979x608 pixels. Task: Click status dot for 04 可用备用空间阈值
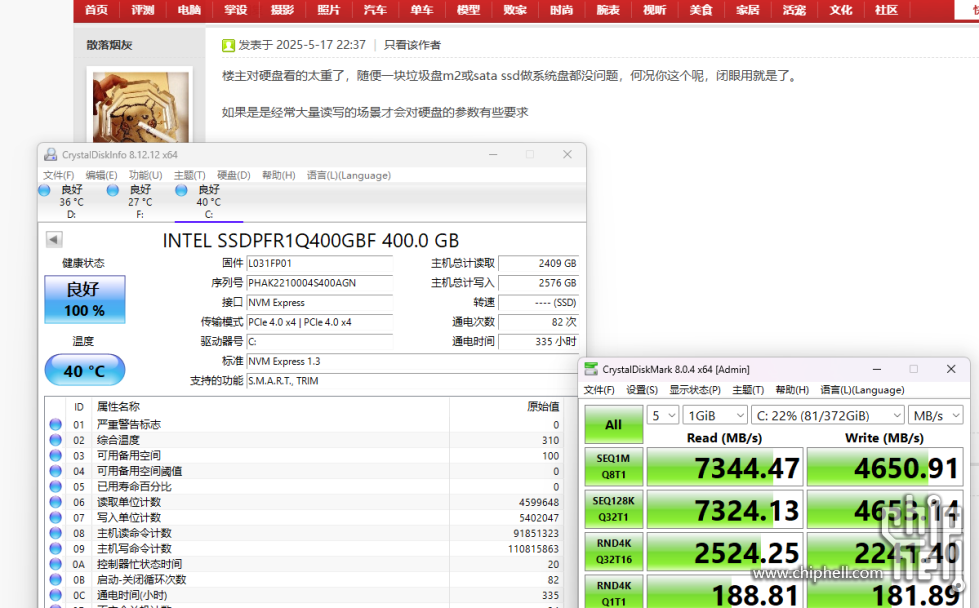click(x=56, y=471)
